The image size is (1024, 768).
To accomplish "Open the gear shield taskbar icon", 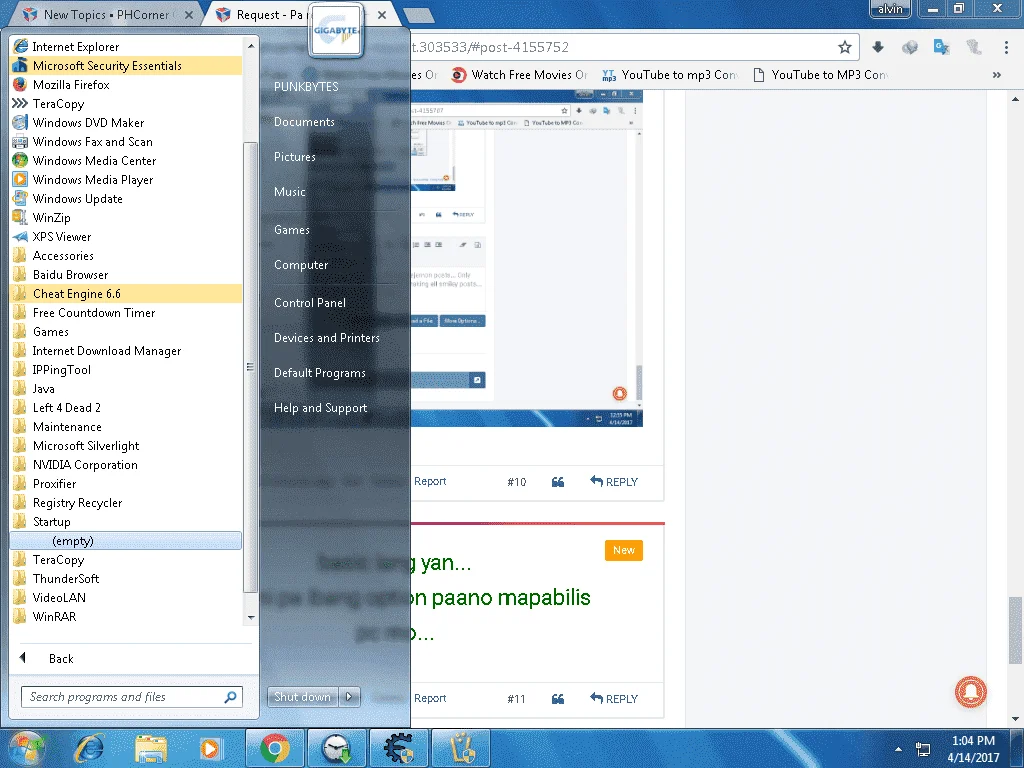I will click(x=398, y=748).
